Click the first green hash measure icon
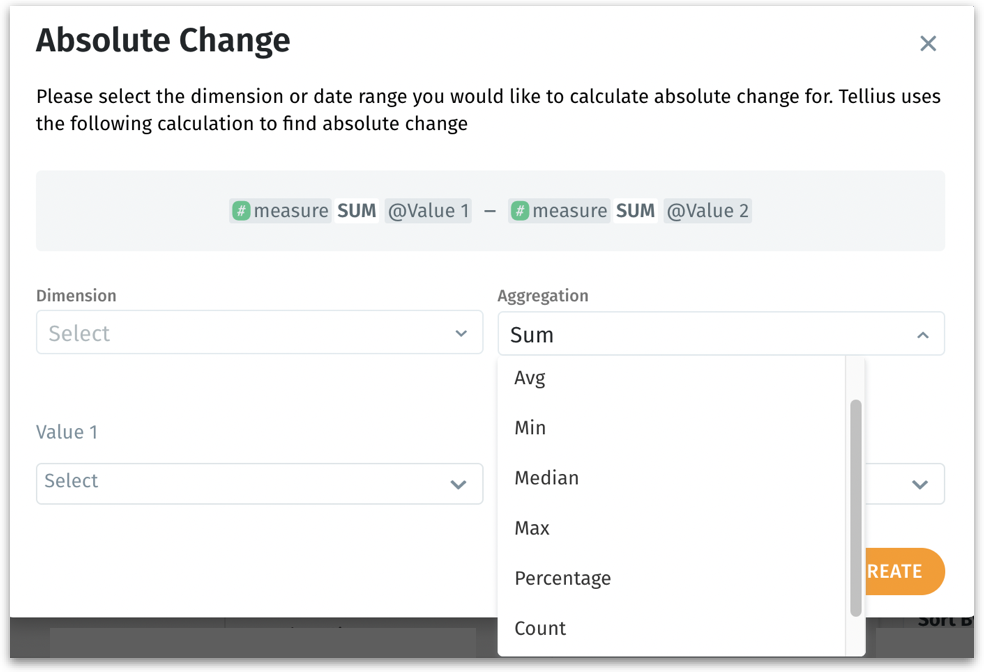Viewport: 984px width, 672px height. [x=241, y=211]
